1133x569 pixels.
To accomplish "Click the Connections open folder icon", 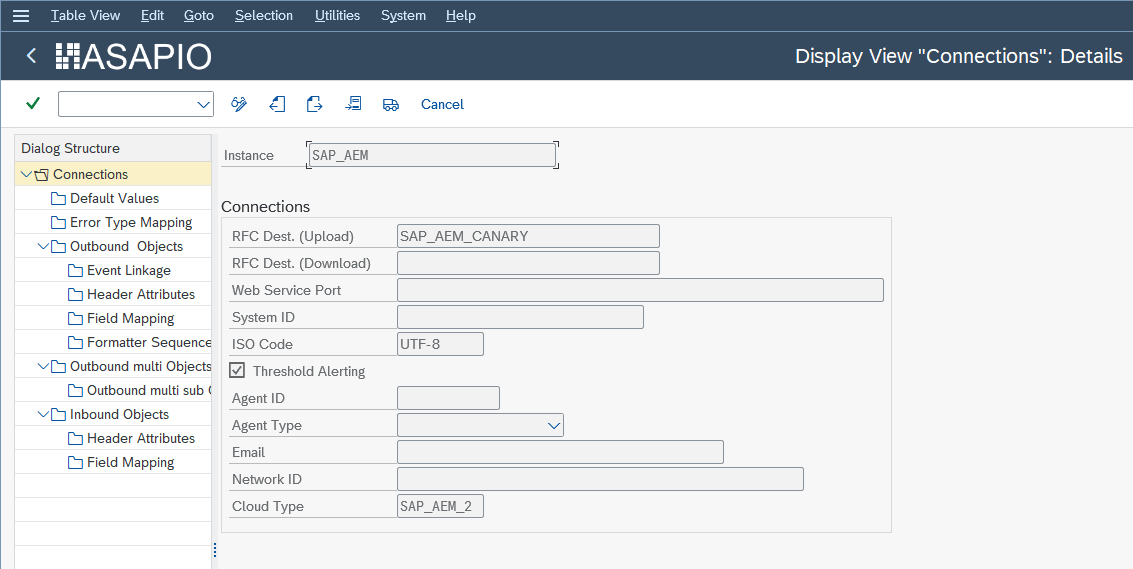I will [42, 174].
